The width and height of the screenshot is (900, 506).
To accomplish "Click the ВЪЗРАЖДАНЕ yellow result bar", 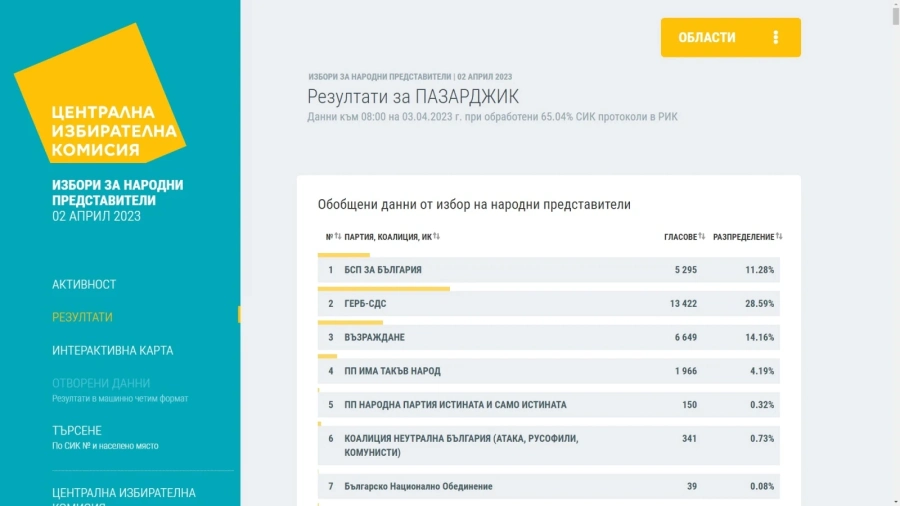I will [x=350, y=322].
